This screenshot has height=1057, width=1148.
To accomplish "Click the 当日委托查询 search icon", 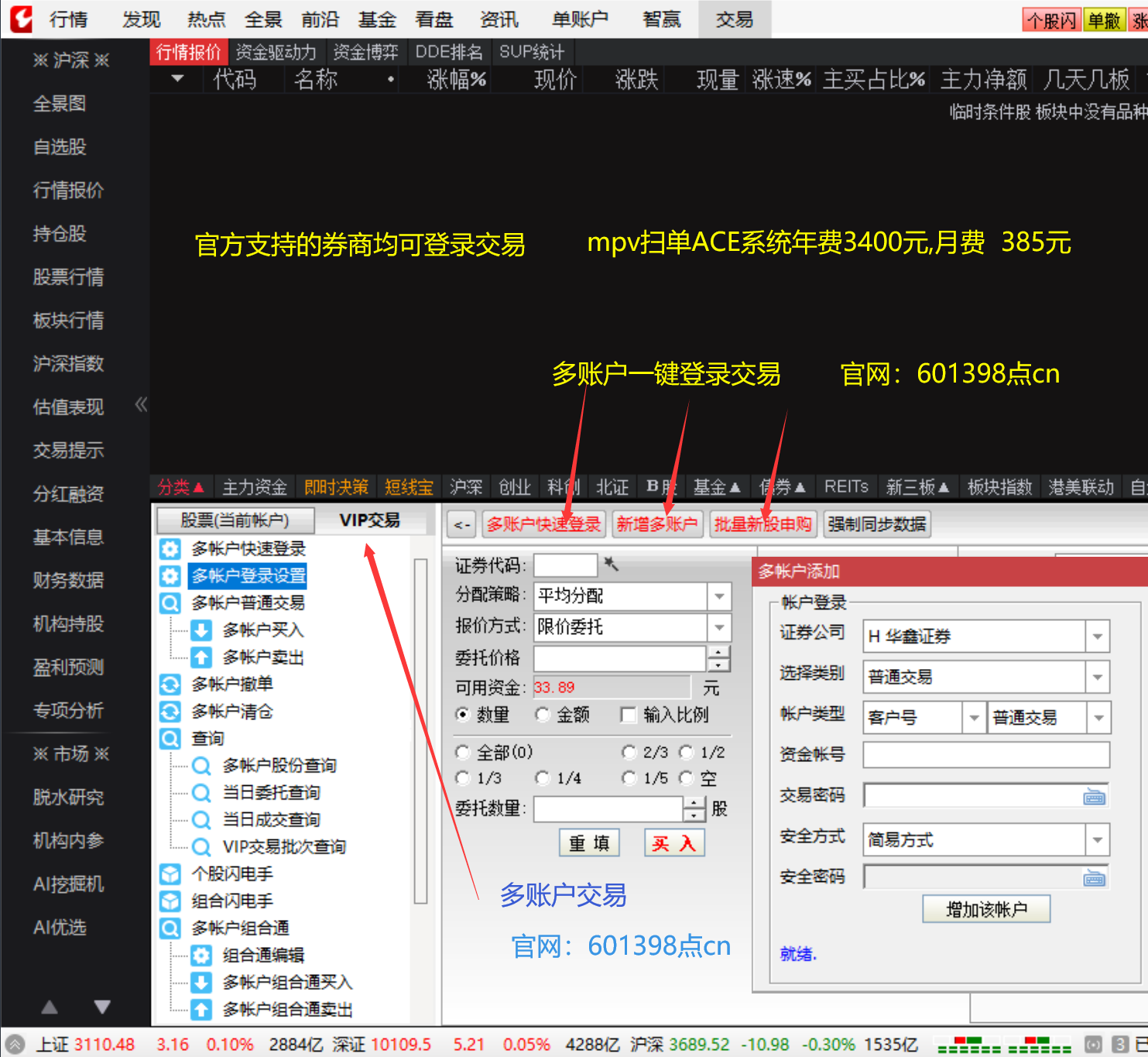I will 201,793.
